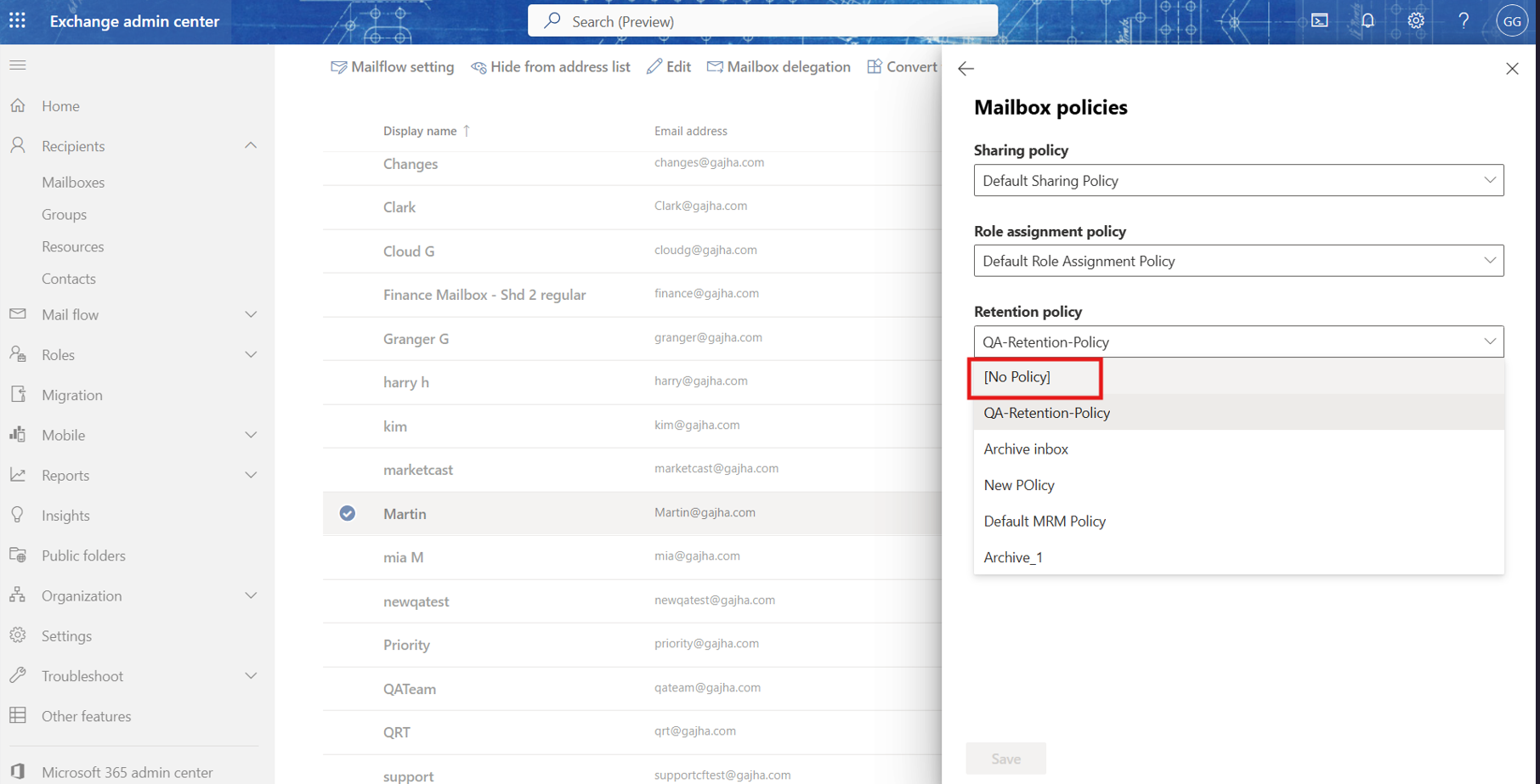The image size is (1540, 784).
Task: Toggle the Retention policy dropdown
Action: point(1238,341)
